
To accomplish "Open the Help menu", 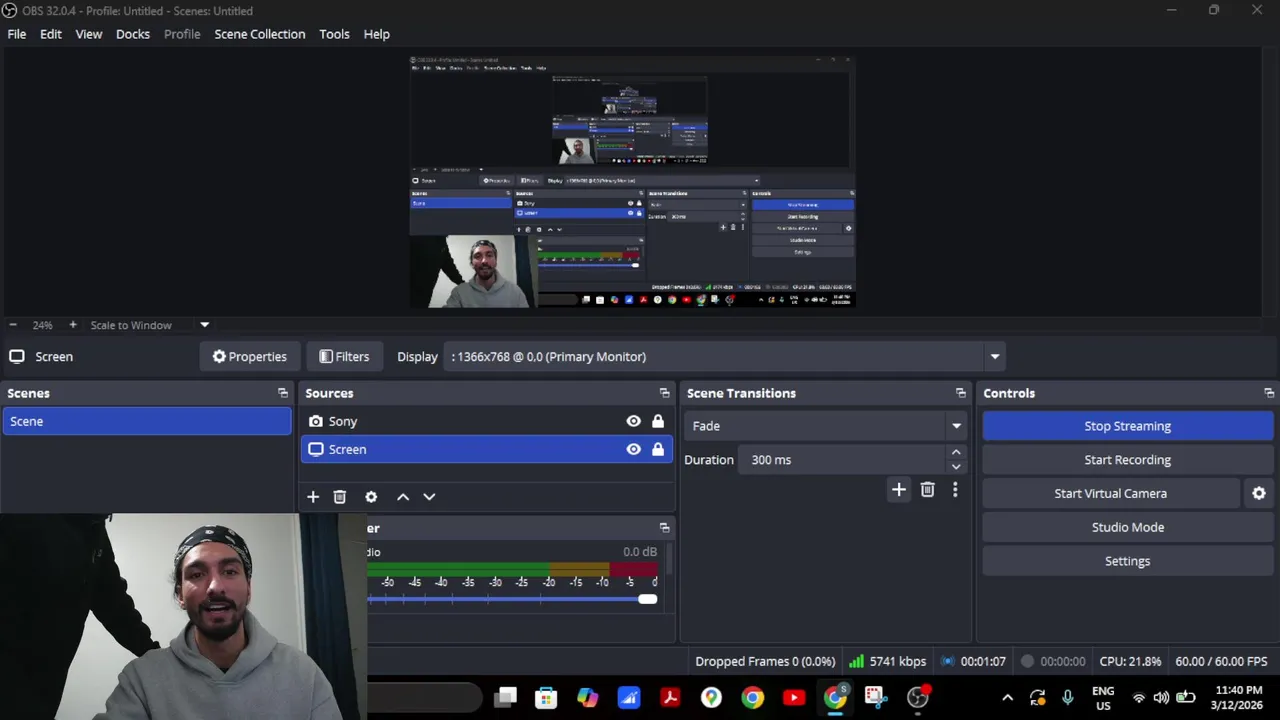I will [x=377, y=34].
